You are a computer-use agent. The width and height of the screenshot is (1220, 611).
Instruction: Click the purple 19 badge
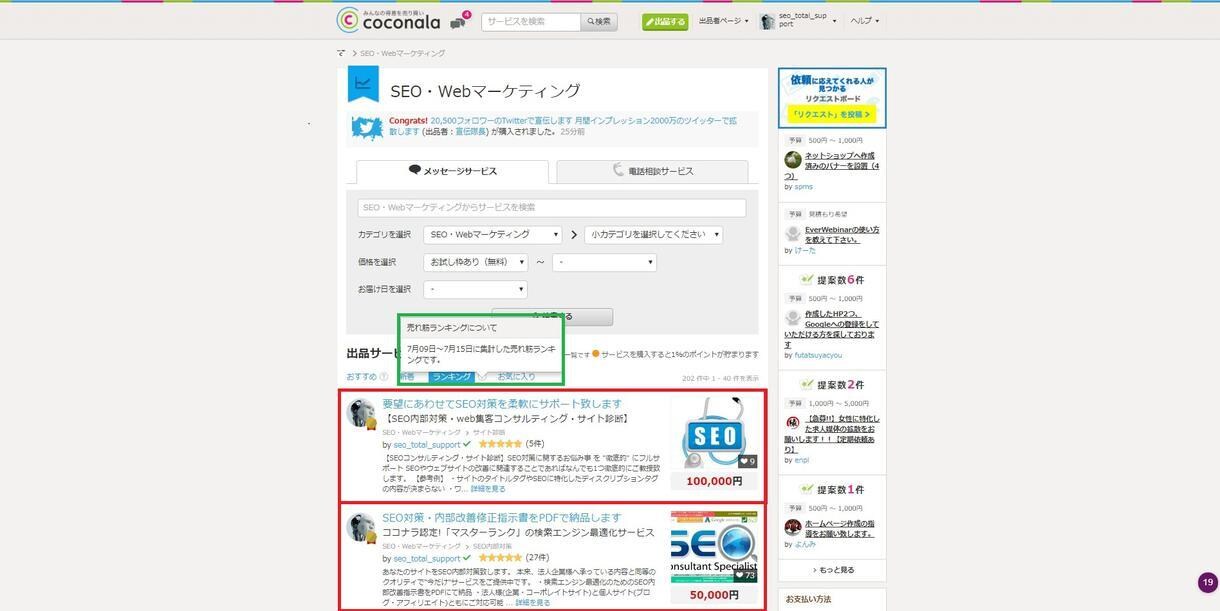pyautogui.click(x=1208, y=582)
